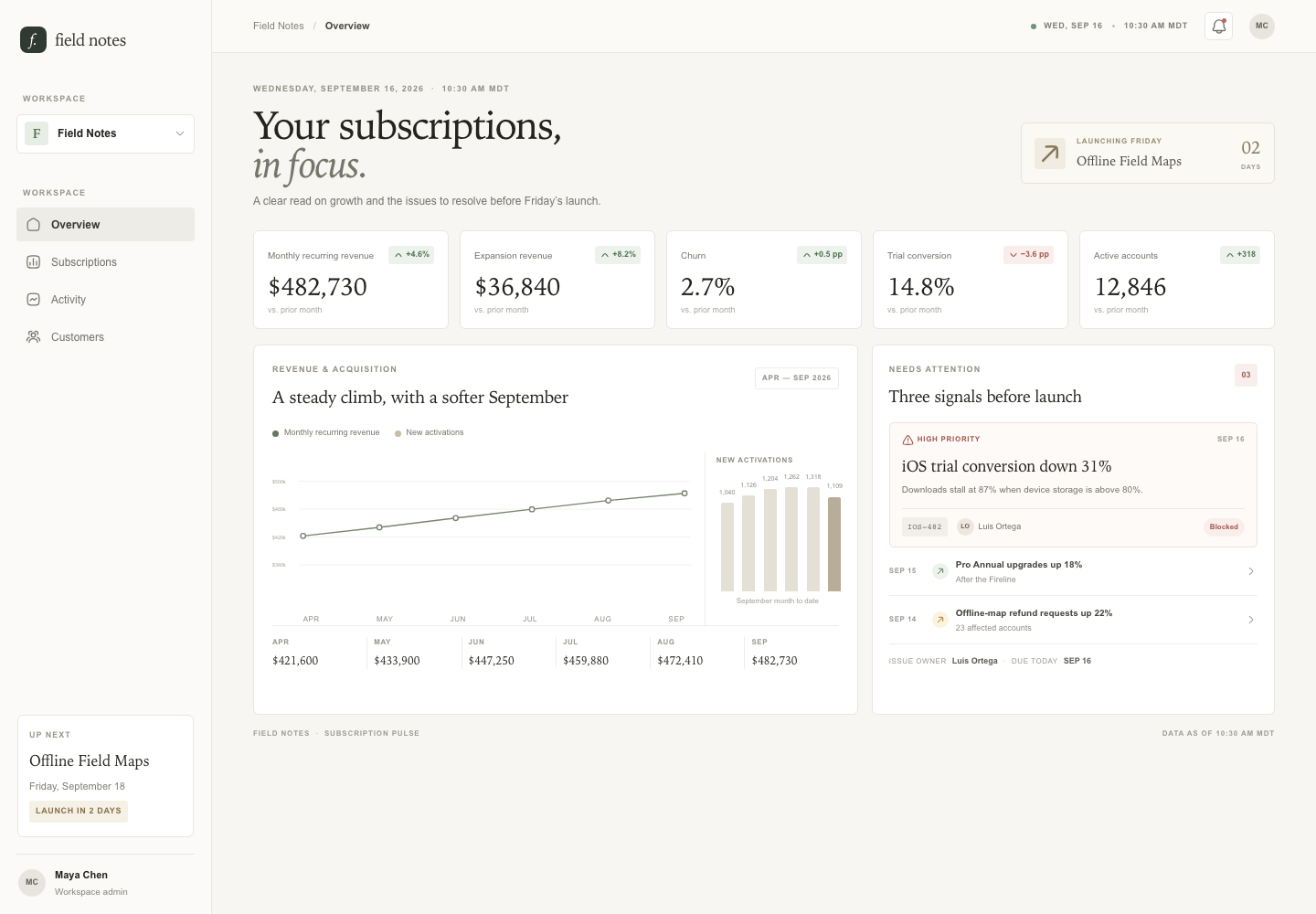
Task: Go to Overview in the sidebar
Action: coord(105,225)
